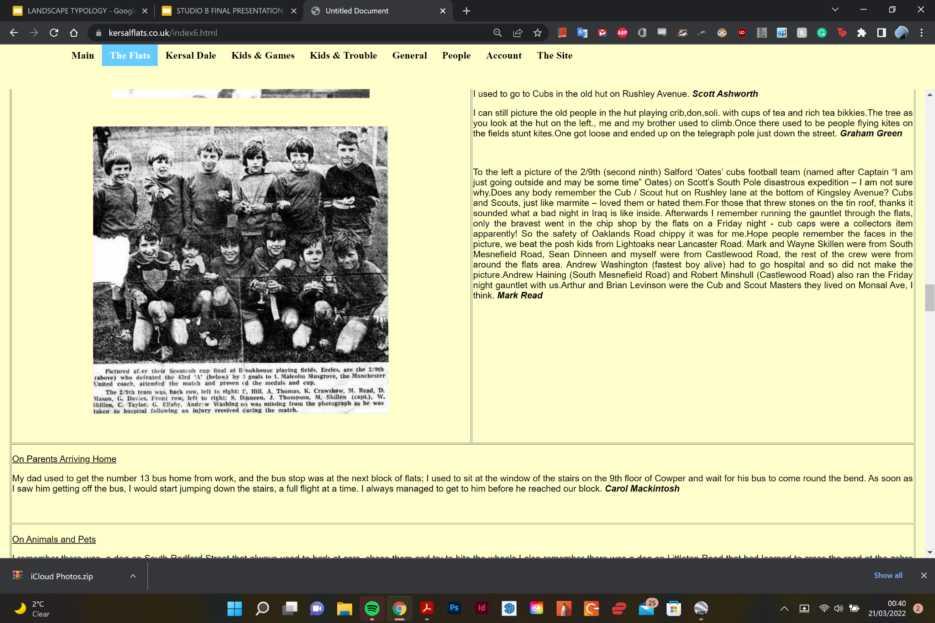Image resolution: width=935 pixels, height=623 pixels.
Task: Close the STUDIO B FINAL PRESENTATION tab
Action: coord(293,11)
